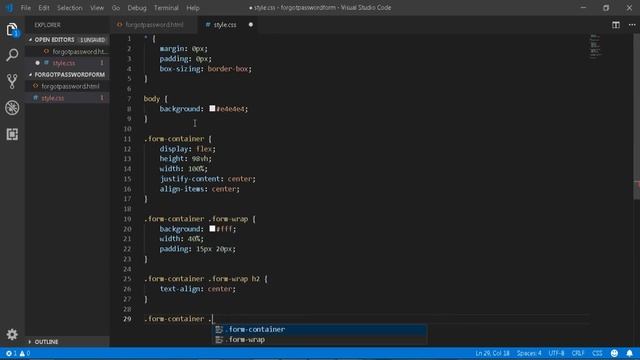Minimize the VS Code window
The height and width of the screenshot is (360, 640).
pyautogui.click(x=583, y=8)
